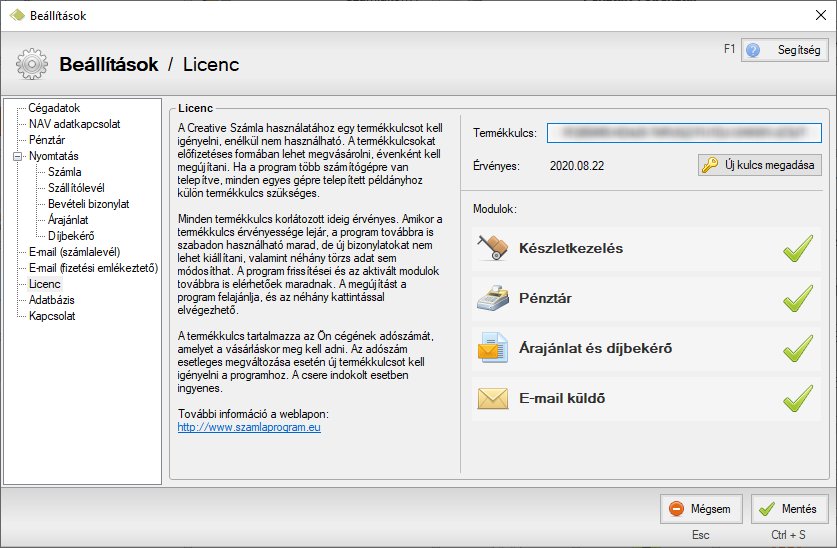Click the green checkmark beside Készletkezelés
This screenshot has width=837, height=548.
798,248
